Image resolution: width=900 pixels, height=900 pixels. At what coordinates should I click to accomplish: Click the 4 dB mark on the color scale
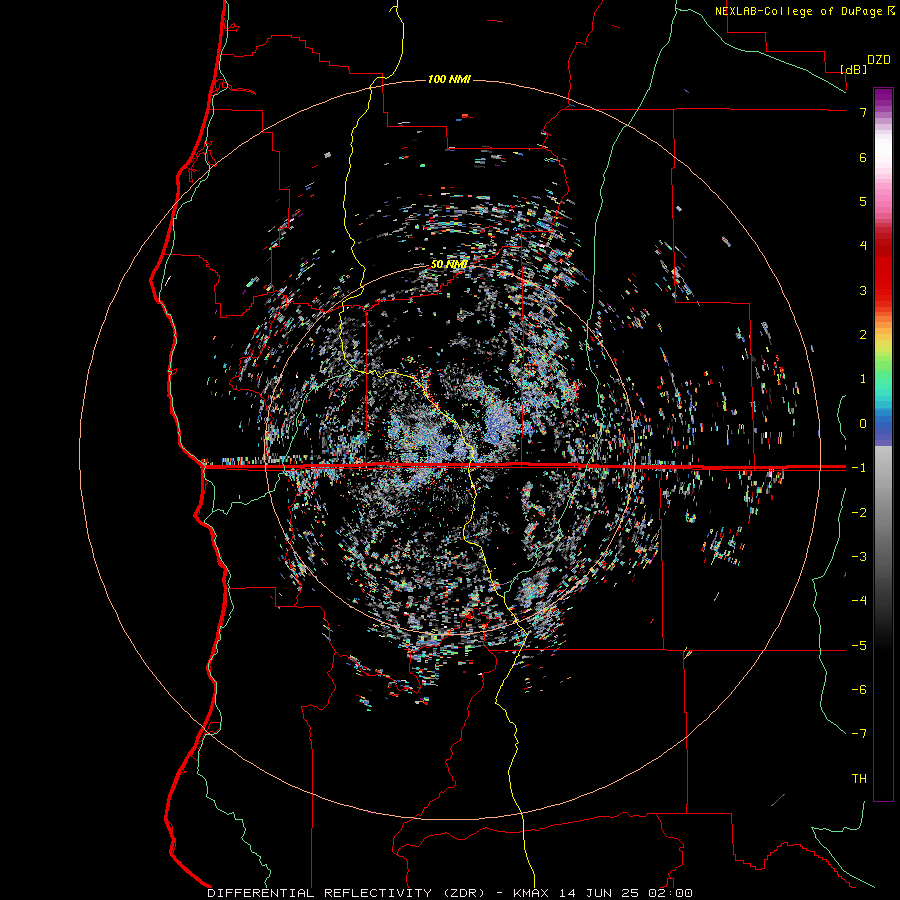coord(863,246)
